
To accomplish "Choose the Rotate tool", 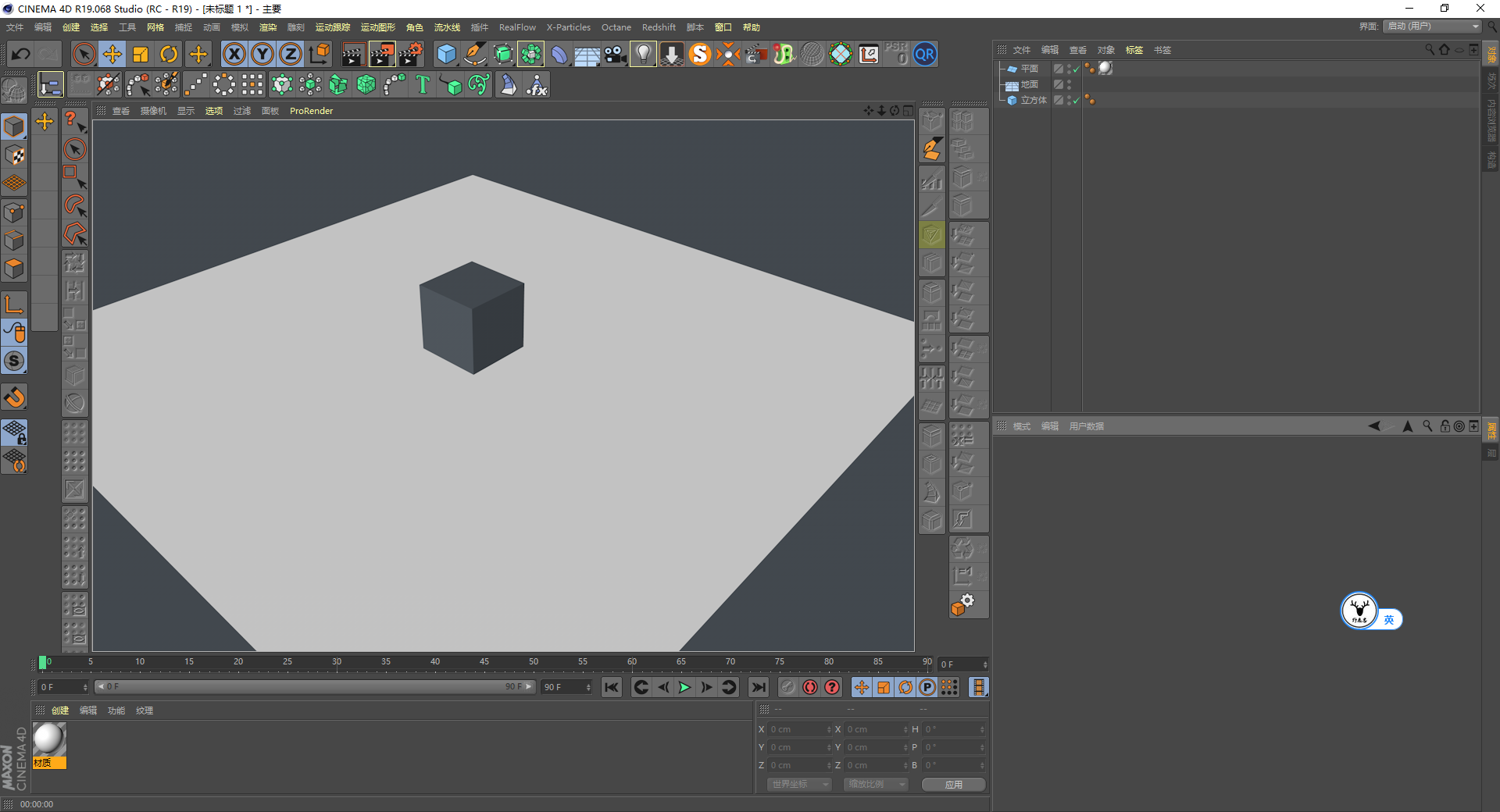I will tap(169, 54).
